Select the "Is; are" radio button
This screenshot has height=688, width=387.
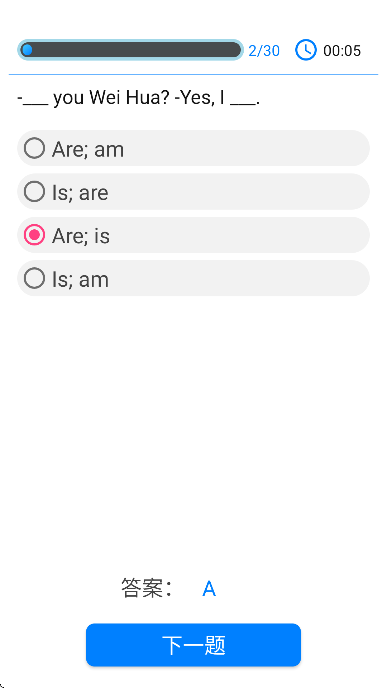click(x=34, y=191)
